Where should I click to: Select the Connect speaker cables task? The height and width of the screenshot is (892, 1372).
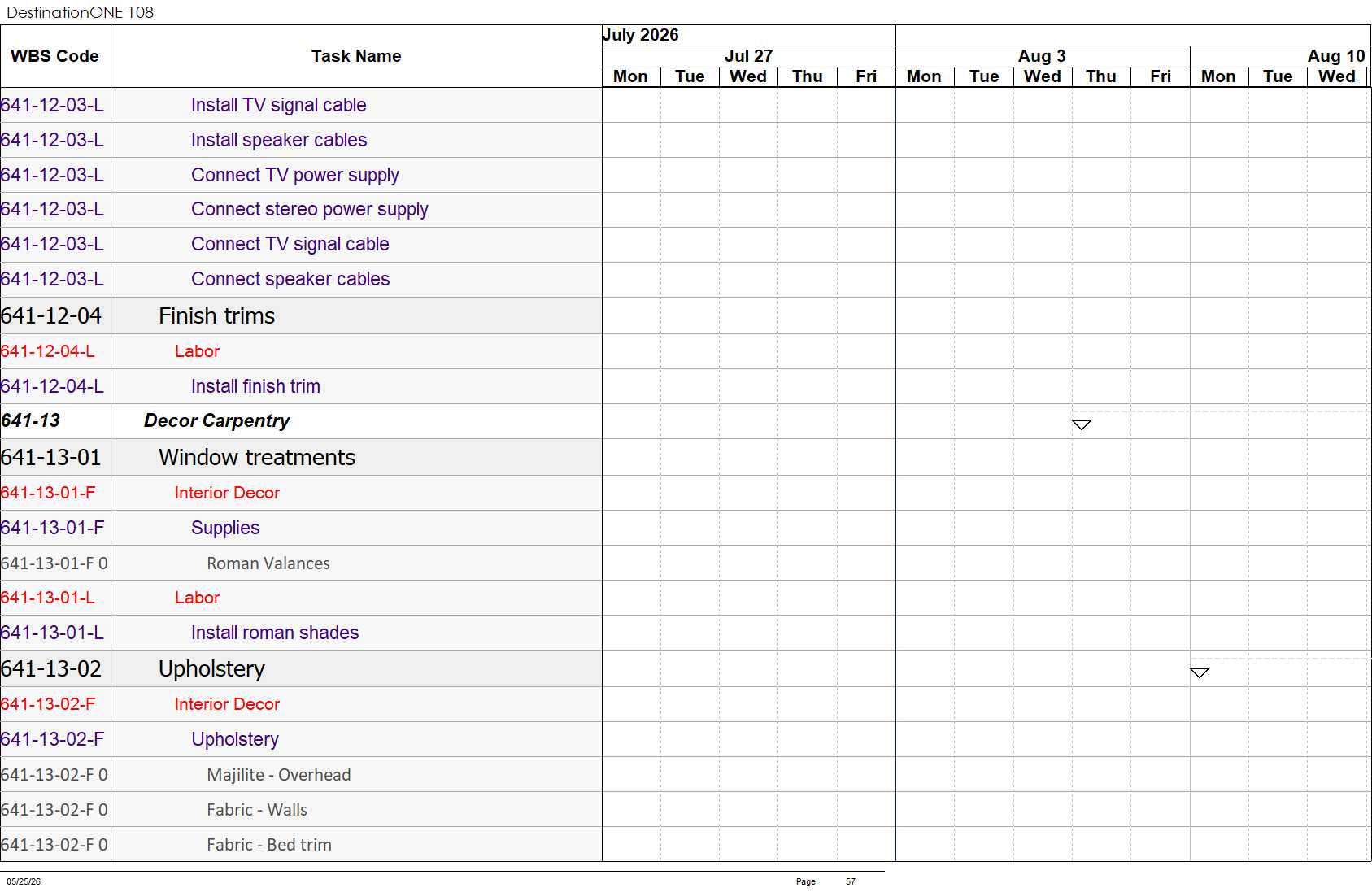point(290,279)
